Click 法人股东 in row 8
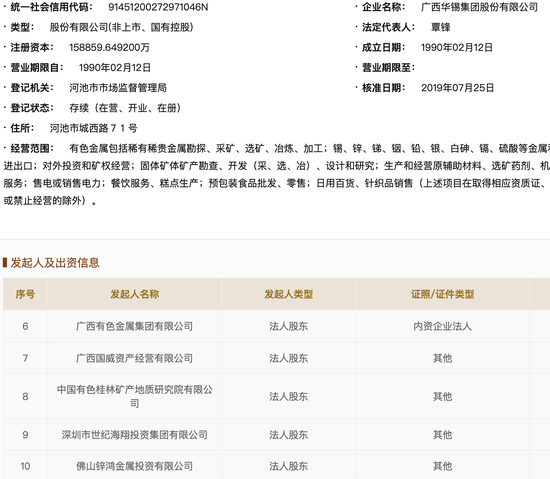The image size is (550, 479). pos(289,396)
